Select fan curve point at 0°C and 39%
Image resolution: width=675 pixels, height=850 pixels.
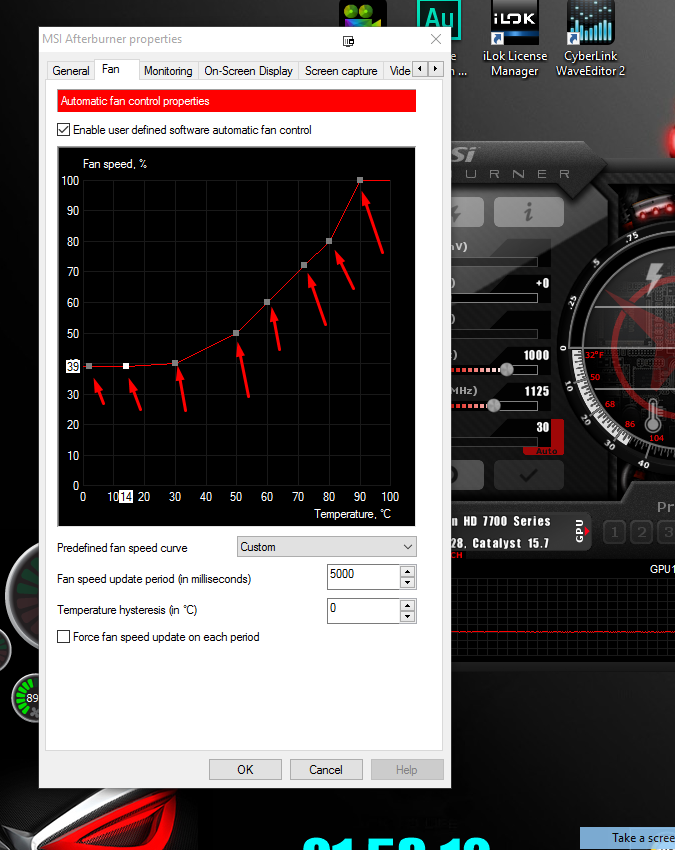[x=89, y=366]
